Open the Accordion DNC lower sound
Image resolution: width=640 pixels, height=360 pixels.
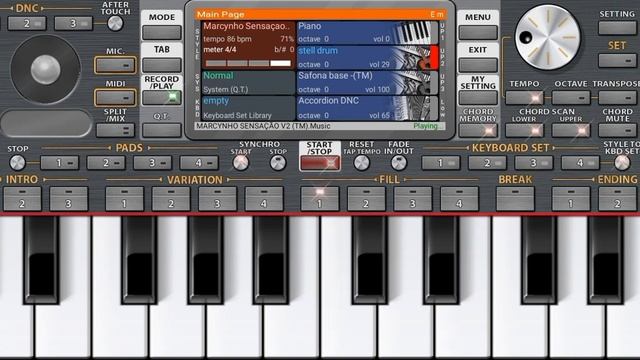367,108
